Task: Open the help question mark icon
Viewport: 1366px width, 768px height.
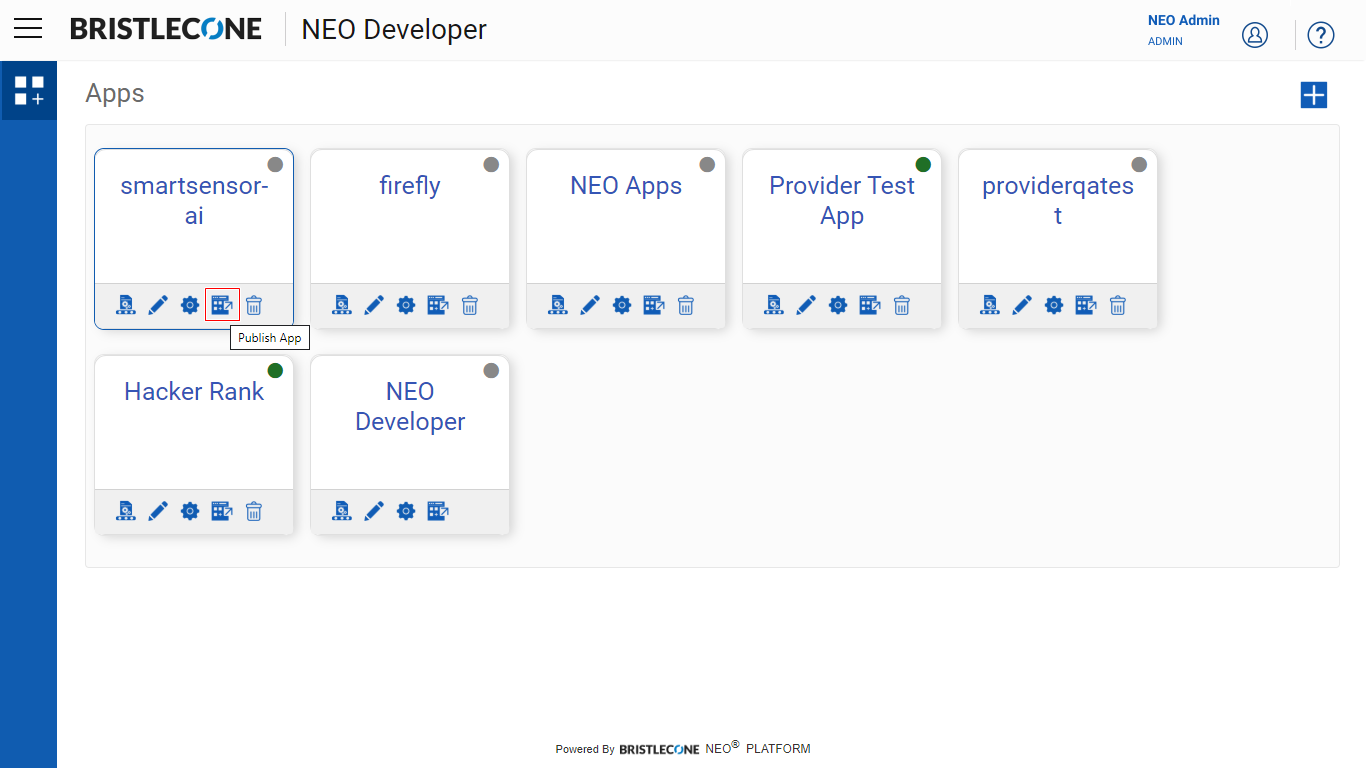Action: [1321, 35]
